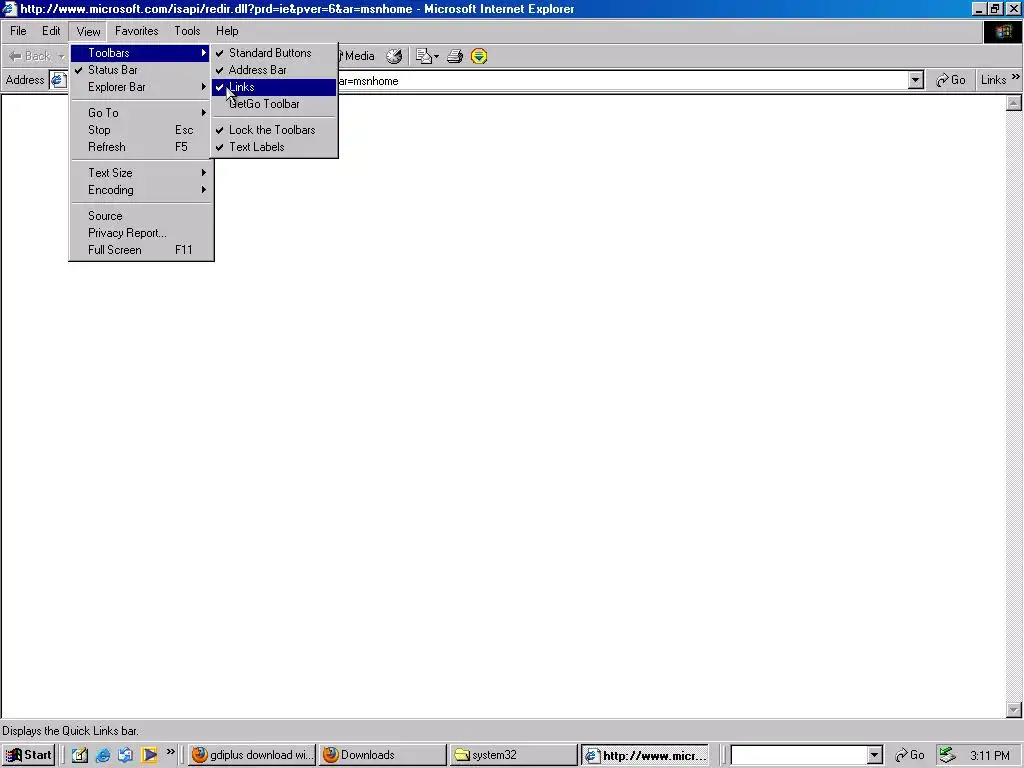Click the 3:11 PM clock
Viewport: 1024px width, 768px height.
coord(989,756)
